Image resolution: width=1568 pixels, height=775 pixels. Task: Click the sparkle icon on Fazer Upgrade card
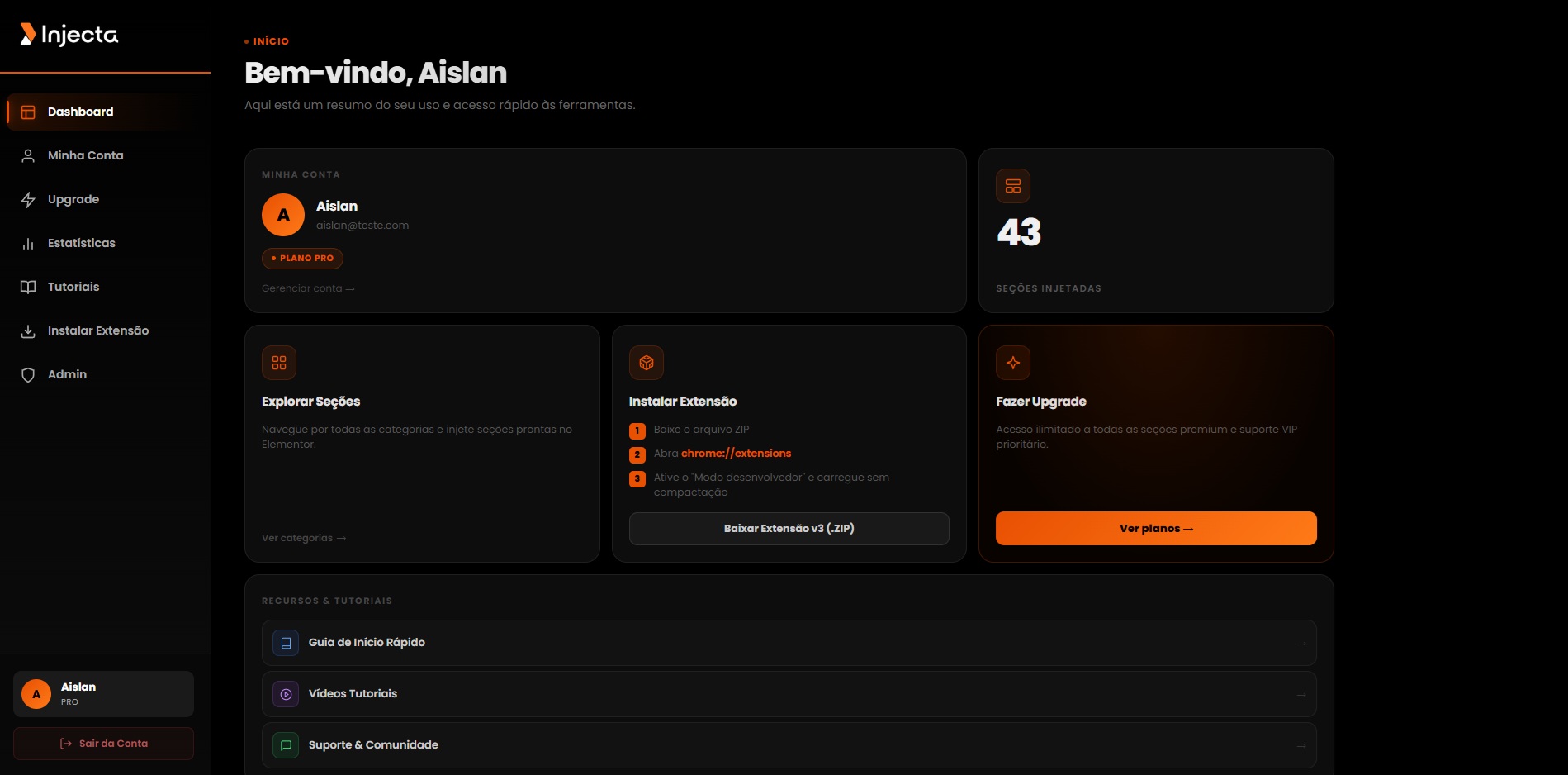(1012, 362)
